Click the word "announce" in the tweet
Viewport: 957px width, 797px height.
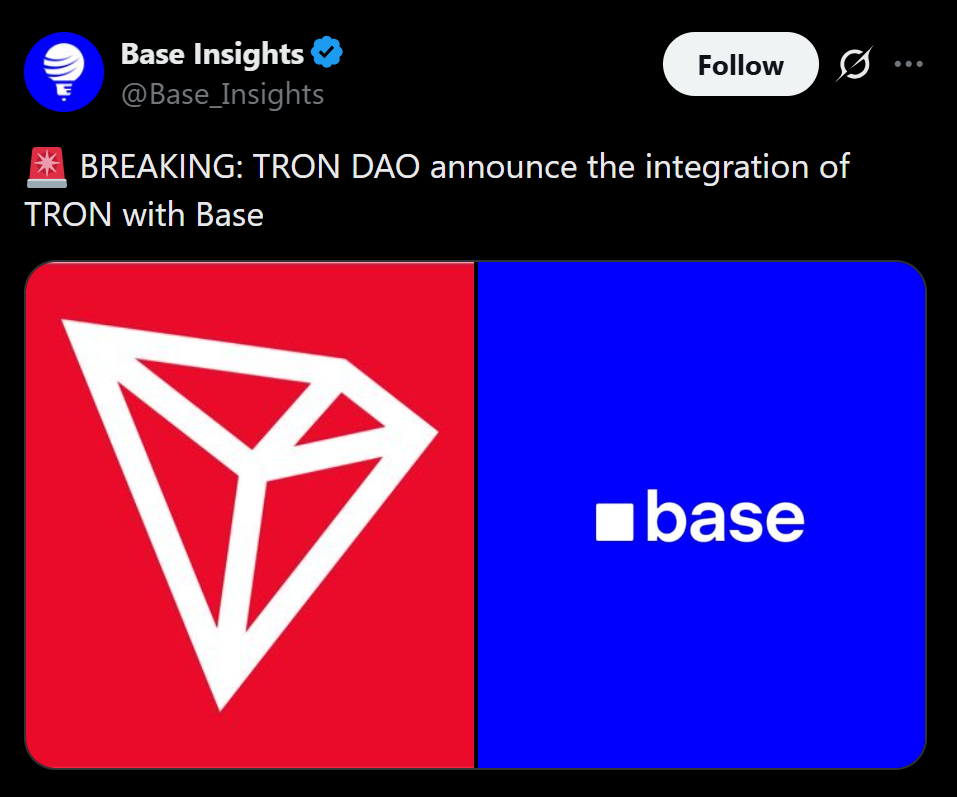pos(504,167)
